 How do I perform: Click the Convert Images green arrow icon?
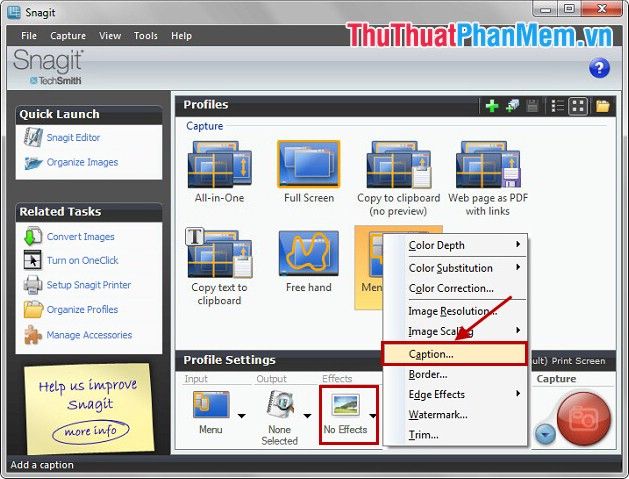32,236
